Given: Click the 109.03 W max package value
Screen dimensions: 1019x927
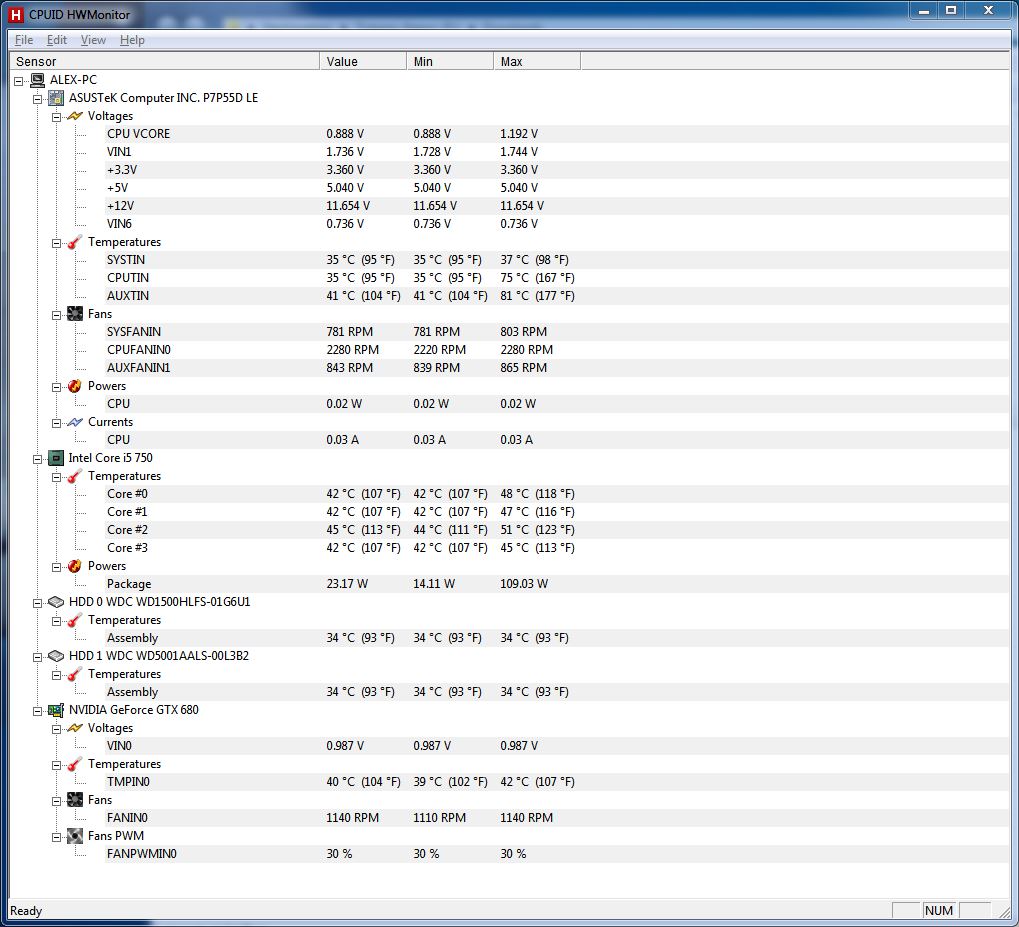Looking at the screenshot, I should (524, 584).
